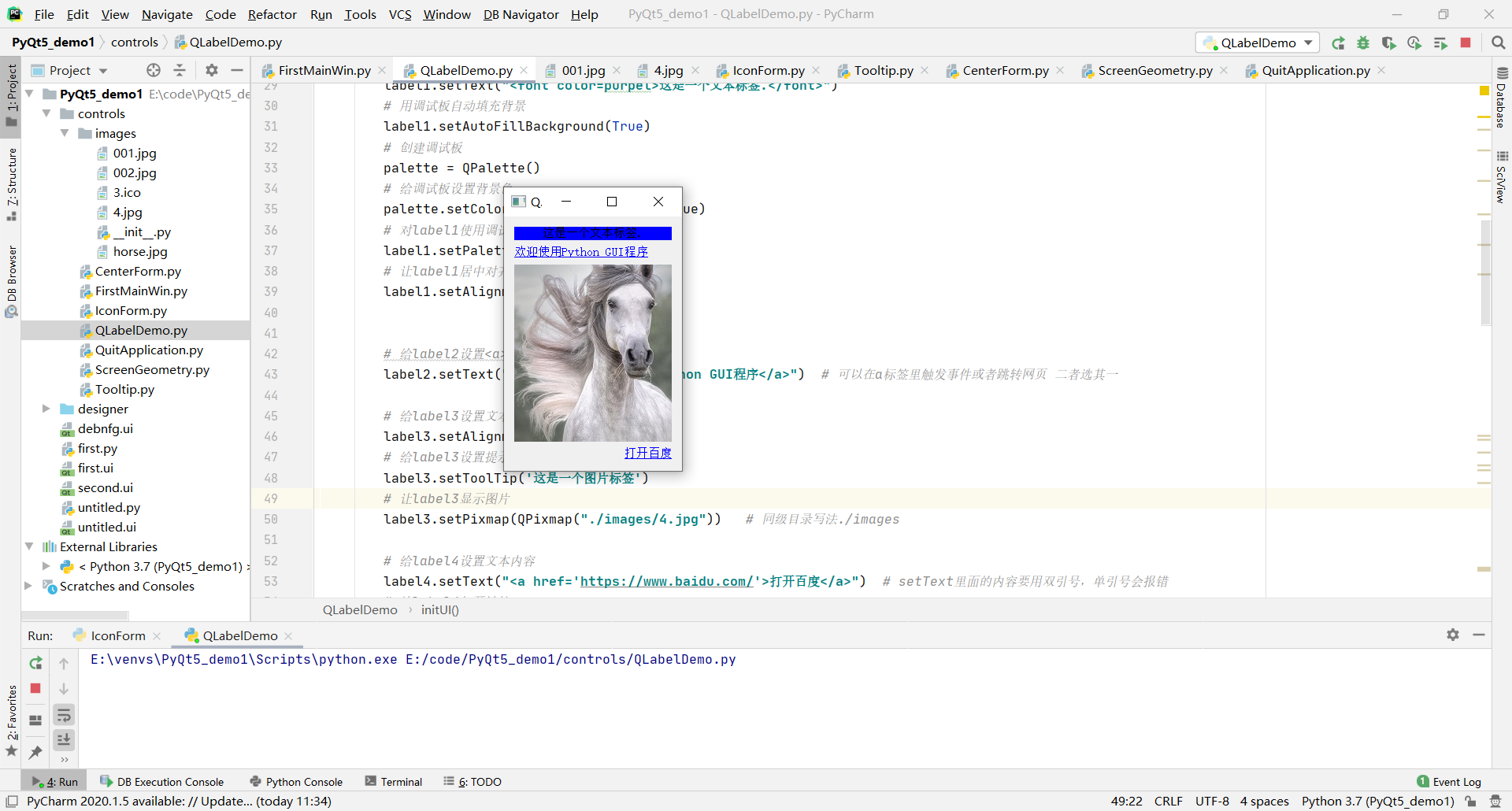Click the Profile run icon
Screen dimensions: 1512x811
(1414, 43)
